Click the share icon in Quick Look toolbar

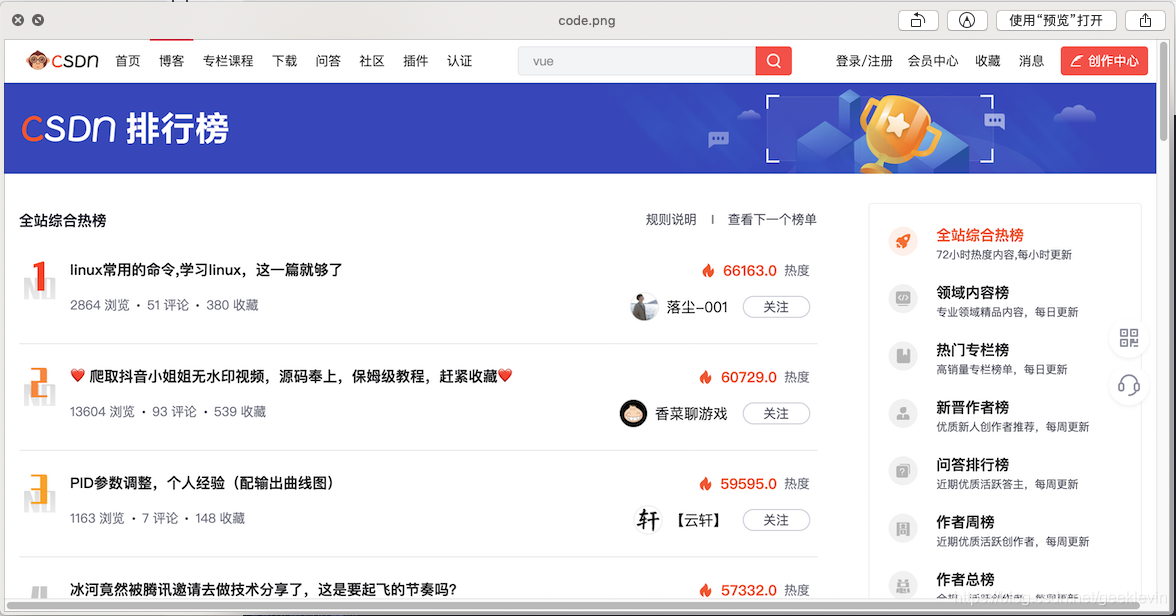[1145, 20]
